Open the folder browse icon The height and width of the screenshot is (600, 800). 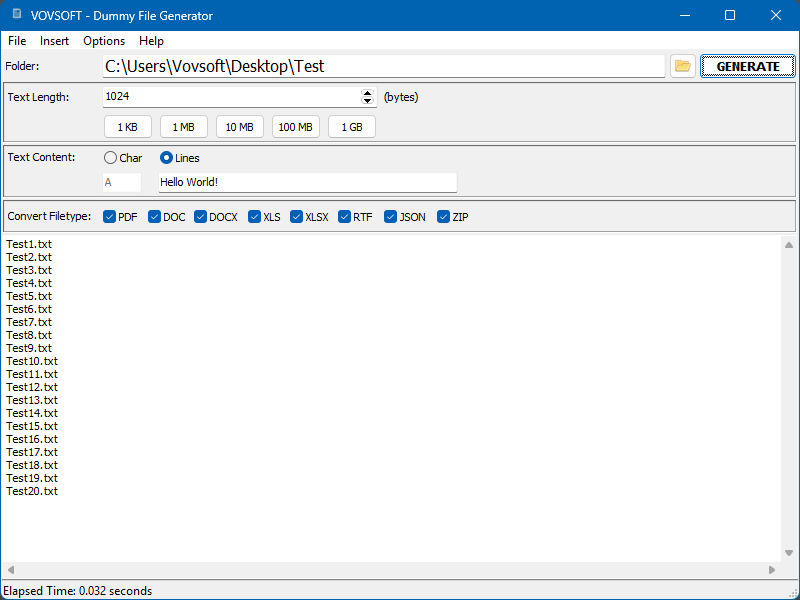tap(682, 65)
